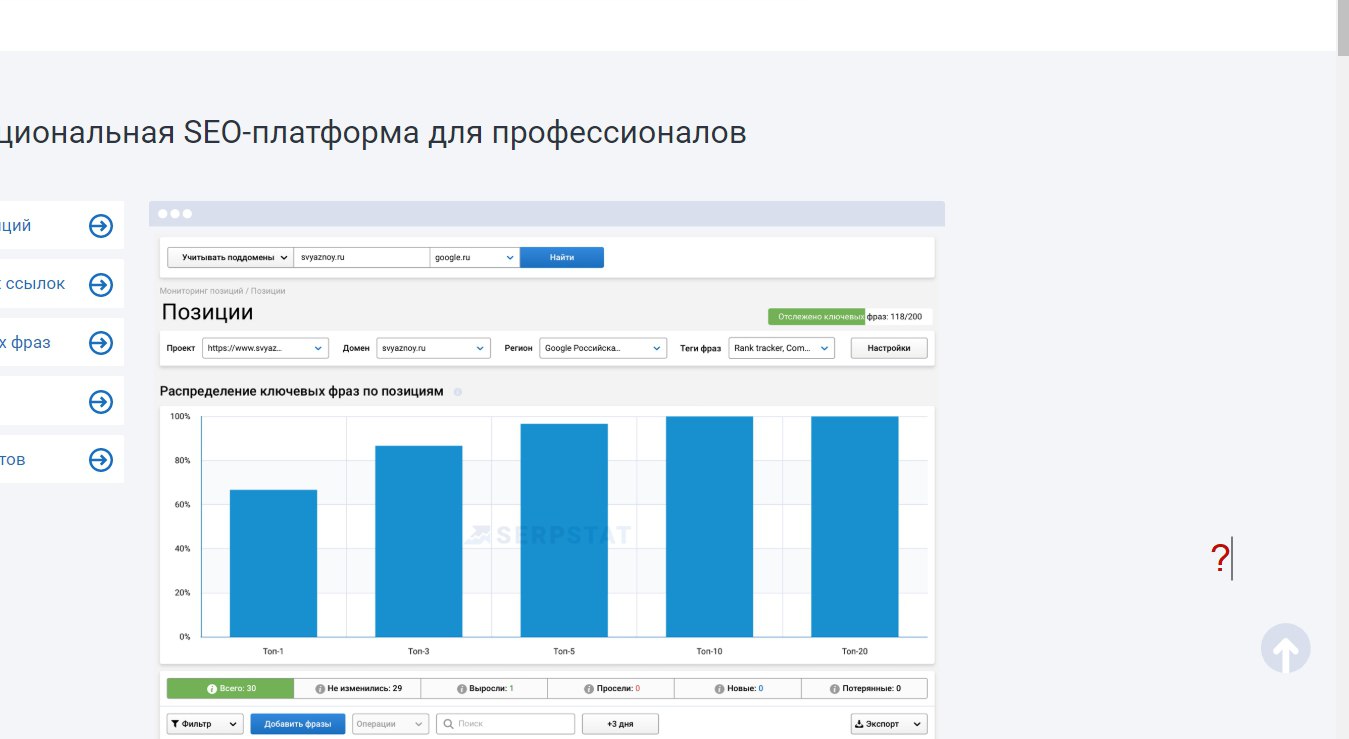The width and height of the screenshot is (1349, 739).
Task: Click info icon beside "Новые: 0"
Action: pos(720,689)
